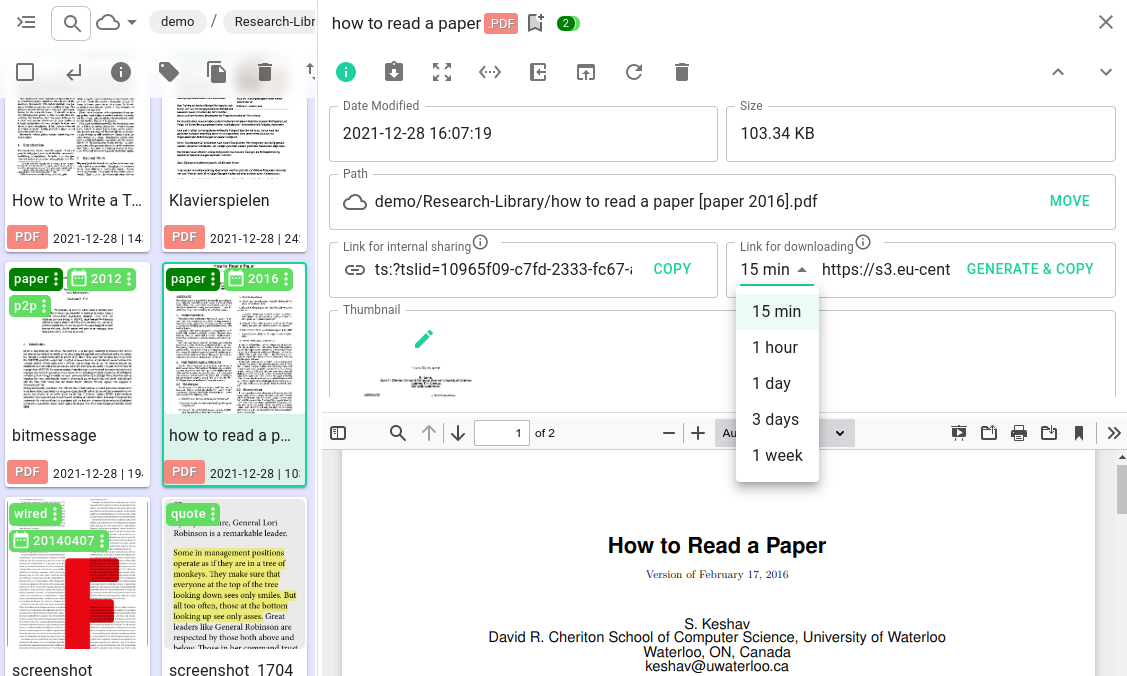Click the PDF open file icon

[988, 432]
